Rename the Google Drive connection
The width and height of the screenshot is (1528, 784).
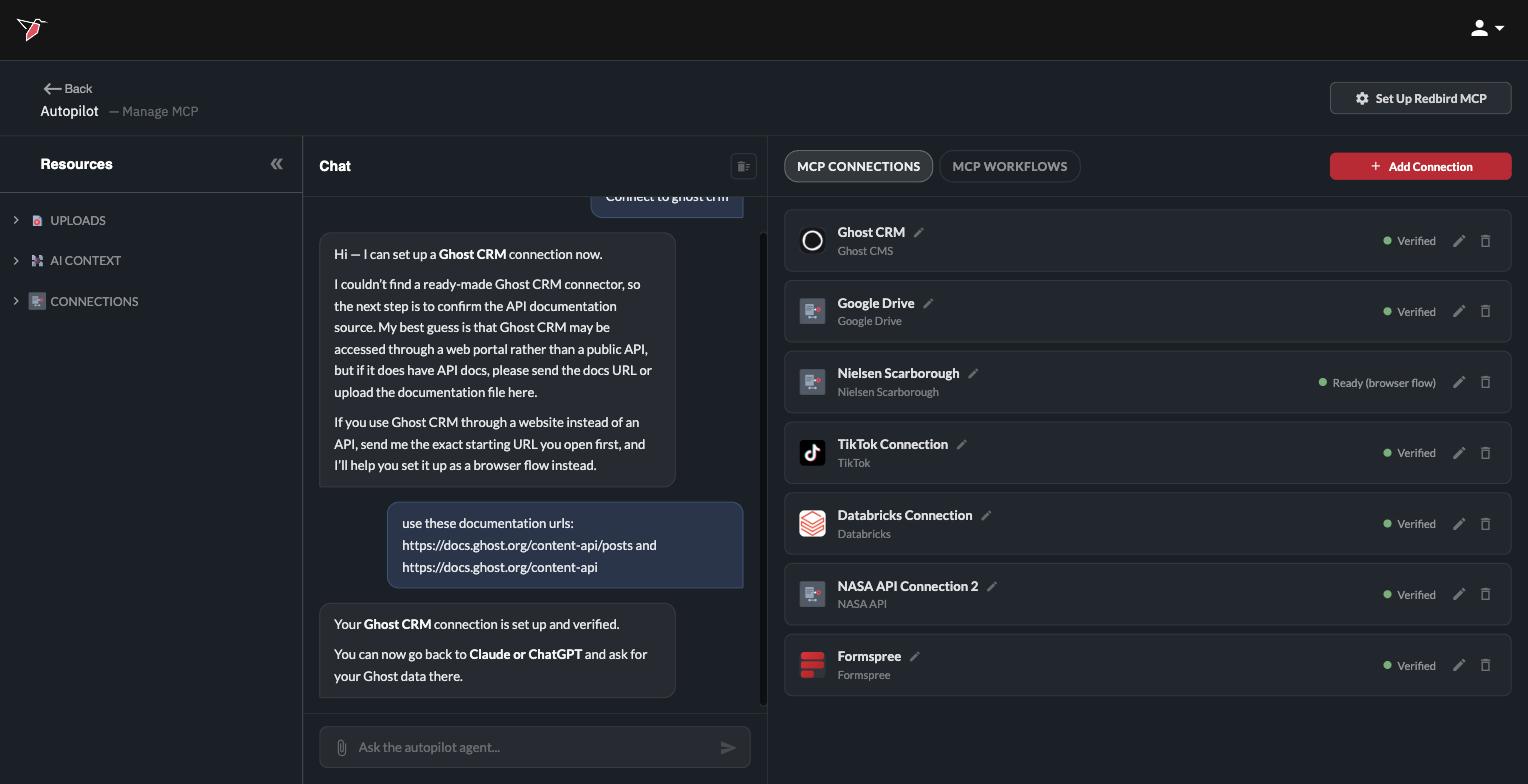click(928, 303)
